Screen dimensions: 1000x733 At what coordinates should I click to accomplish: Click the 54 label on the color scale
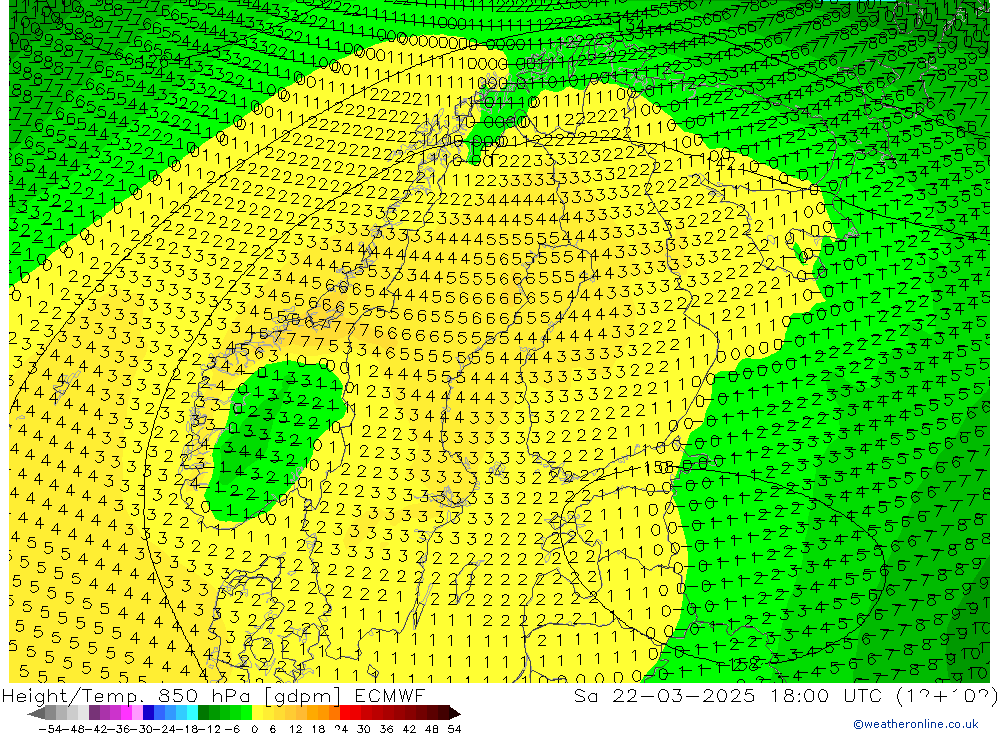(454, 728)
